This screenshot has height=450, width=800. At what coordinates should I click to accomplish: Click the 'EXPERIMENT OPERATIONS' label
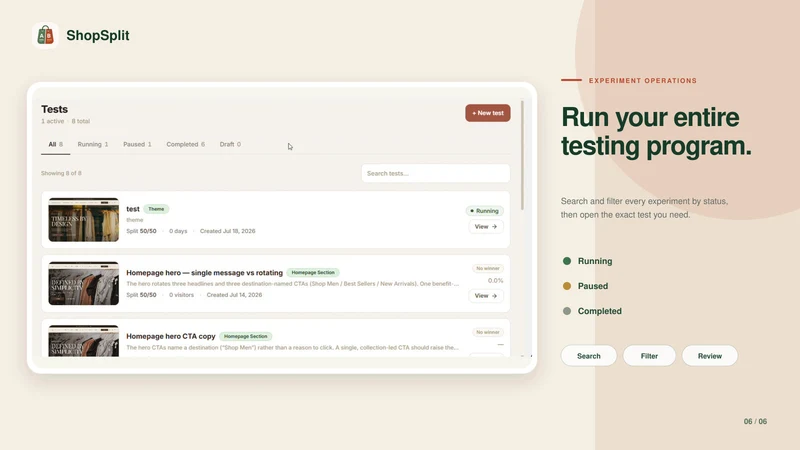tap(643, 81)
